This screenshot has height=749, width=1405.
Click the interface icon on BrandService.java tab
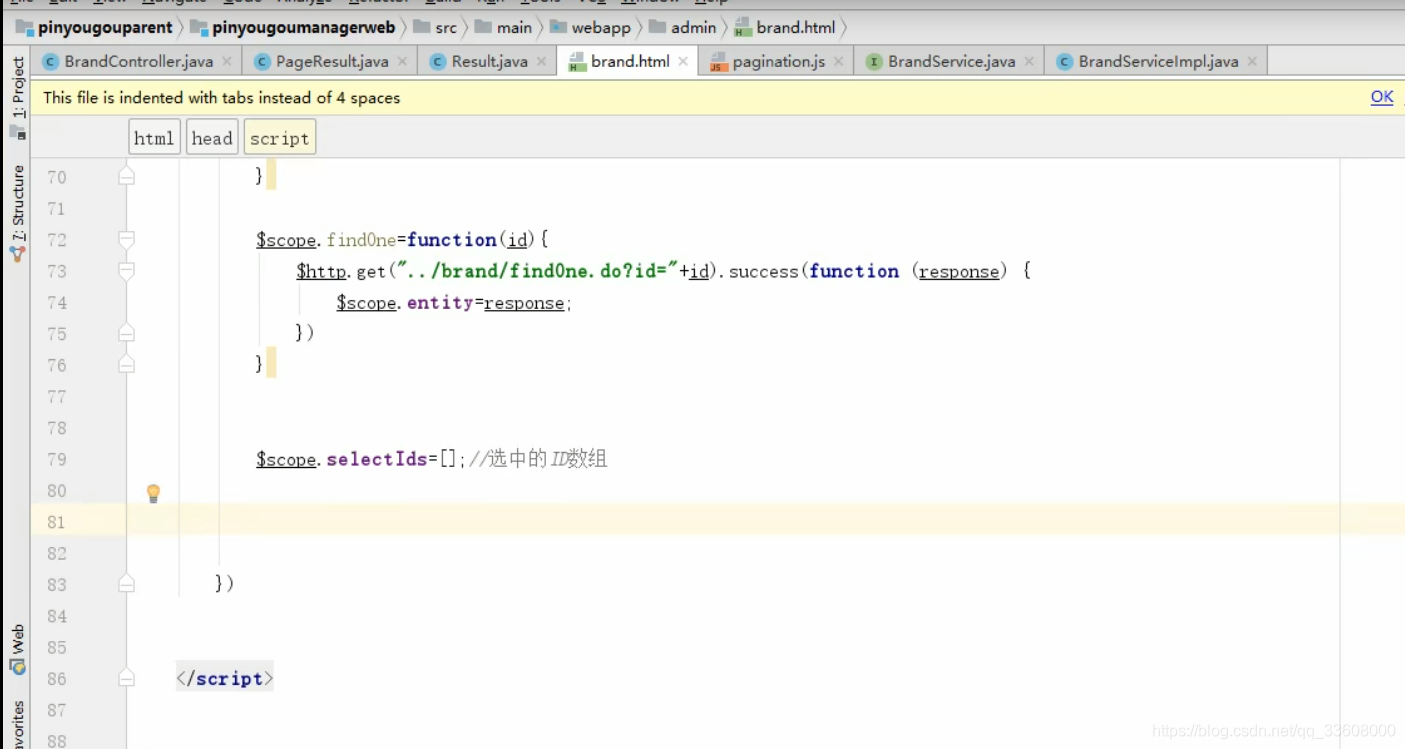pos(874,62)
